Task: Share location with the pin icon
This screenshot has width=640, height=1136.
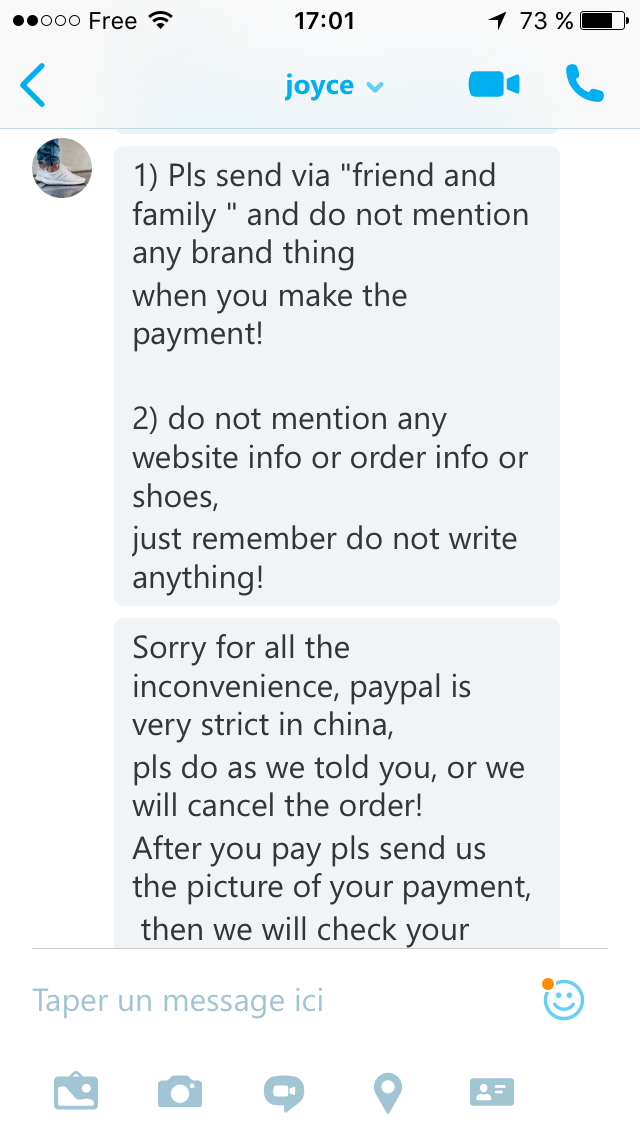Action: (388, 1093)
